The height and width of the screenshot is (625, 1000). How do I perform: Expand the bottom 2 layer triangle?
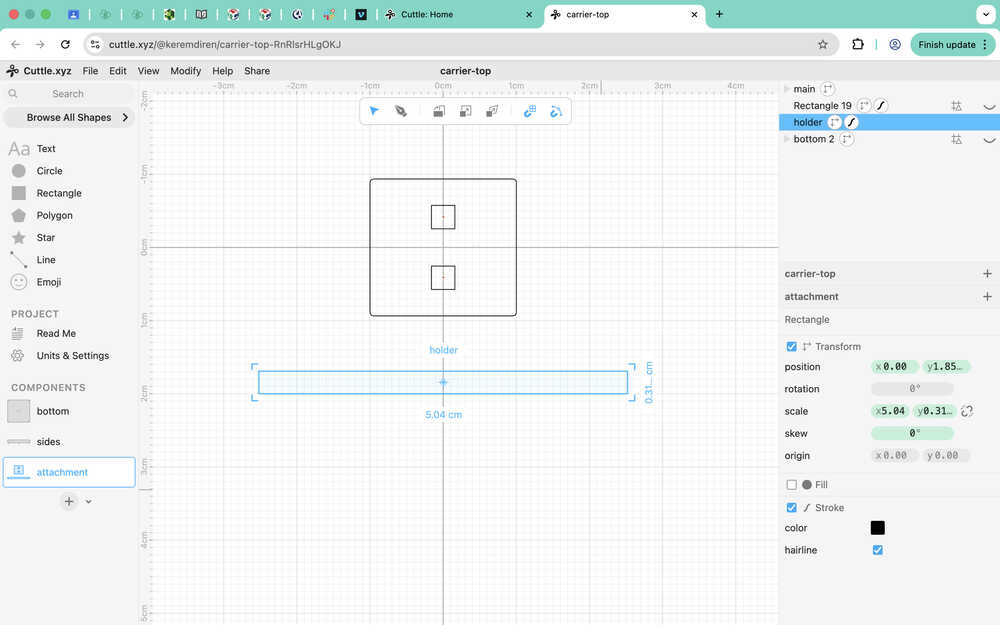[787, 138]
